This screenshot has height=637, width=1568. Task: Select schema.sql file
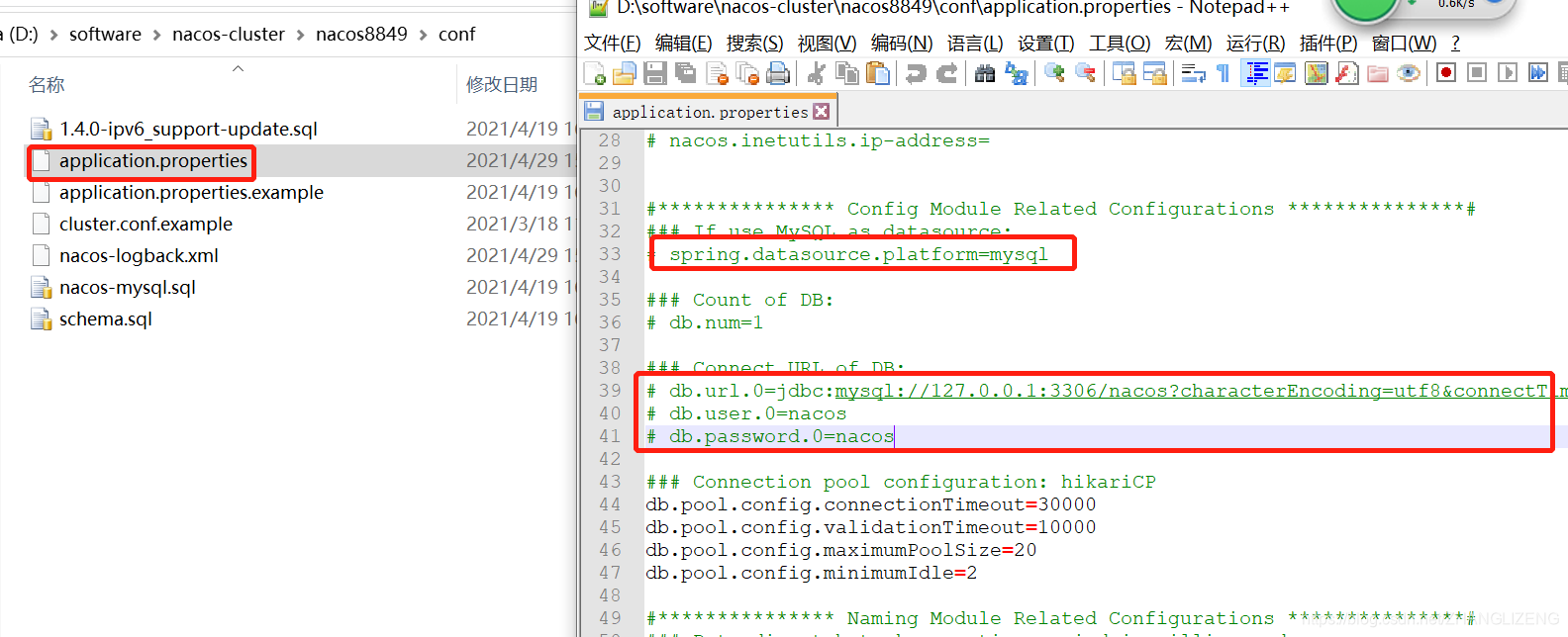pyautogui.click(x=106, y=319)
